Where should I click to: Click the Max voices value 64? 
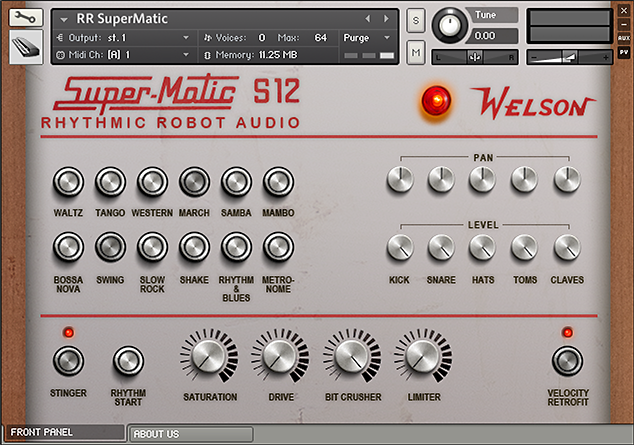coord(320,38)
